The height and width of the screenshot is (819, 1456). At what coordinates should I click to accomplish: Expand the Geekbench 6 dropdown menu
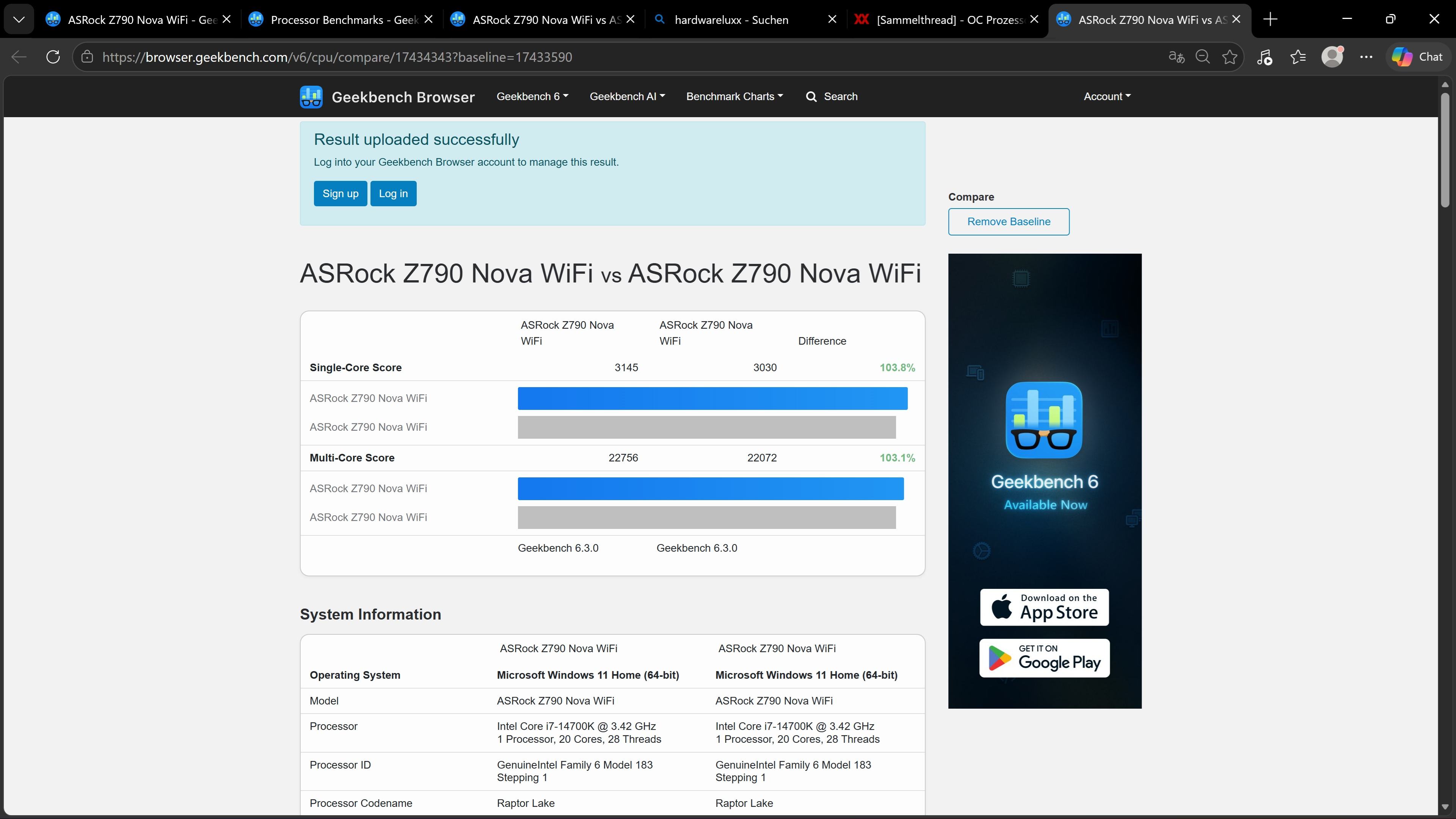532,97
